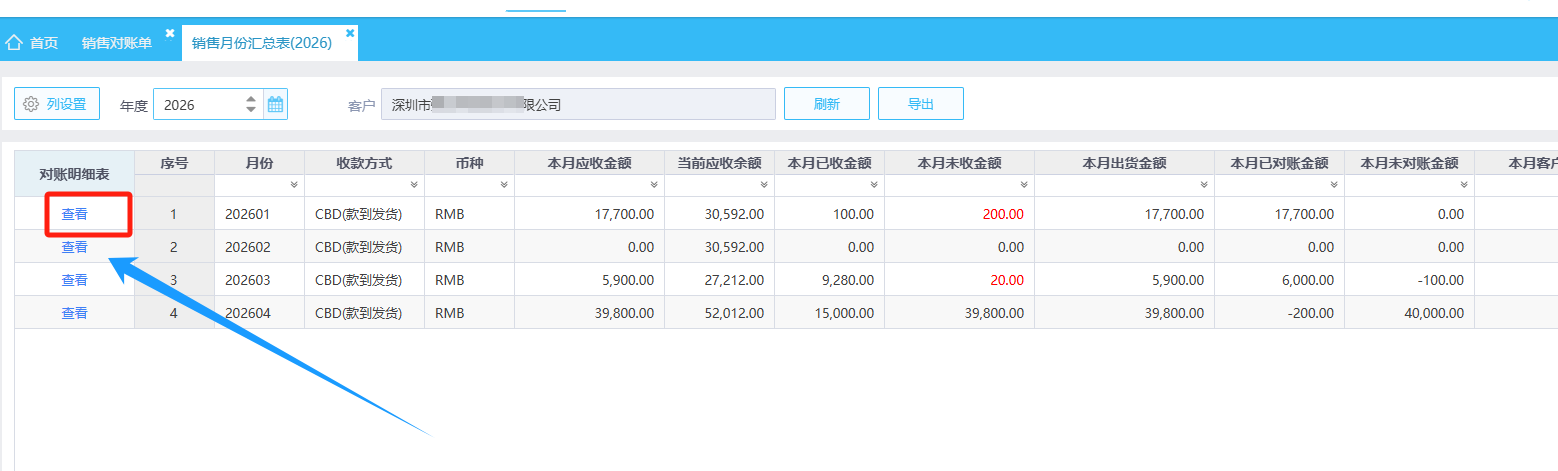Screen dimensions: 1558x471
Task: Click the 导出 export button
Action: point(921,104)
